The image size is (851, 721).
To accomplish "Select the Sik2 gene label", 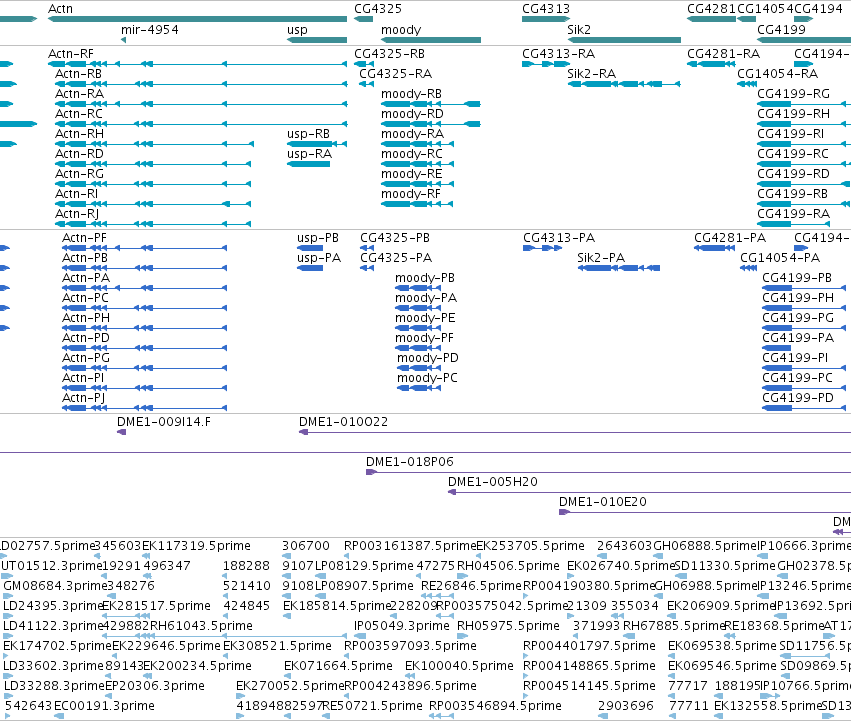I will point(579,29).
